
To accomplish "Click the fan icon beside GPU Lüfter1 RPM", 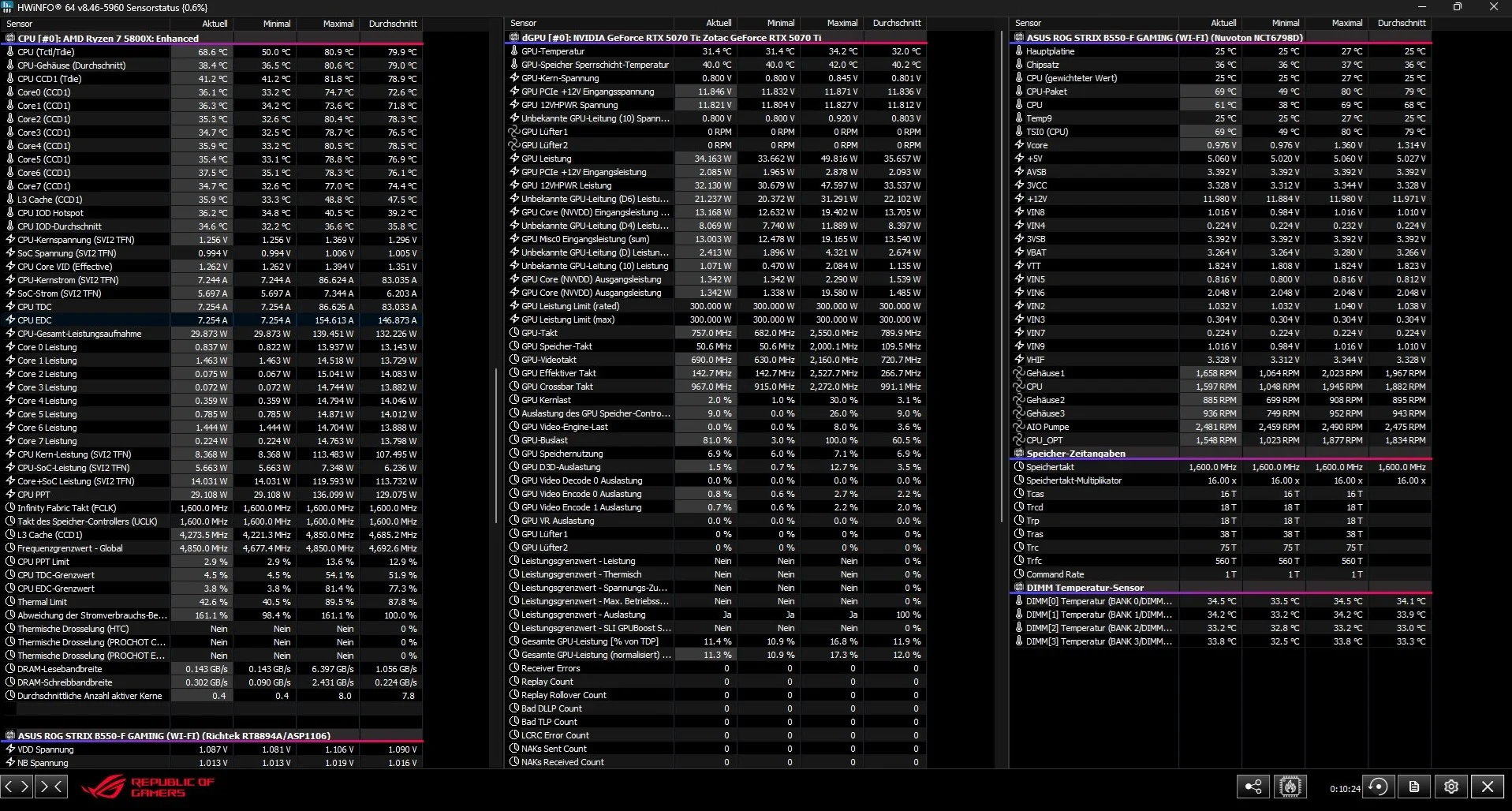I will [x=514, y=132].
